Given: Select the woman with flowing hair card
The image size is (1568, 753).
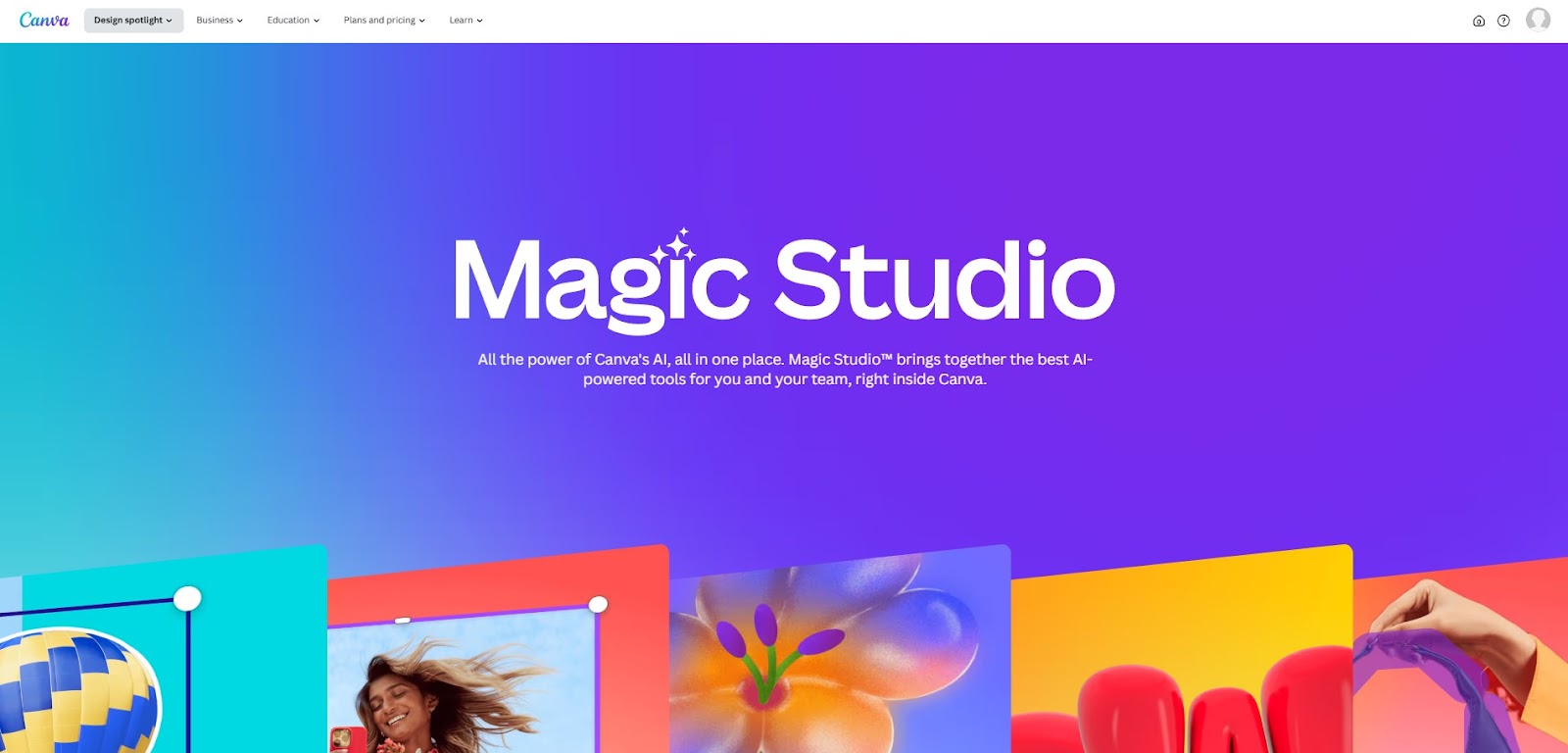Looking at the screenshot, I should [498, 650].
